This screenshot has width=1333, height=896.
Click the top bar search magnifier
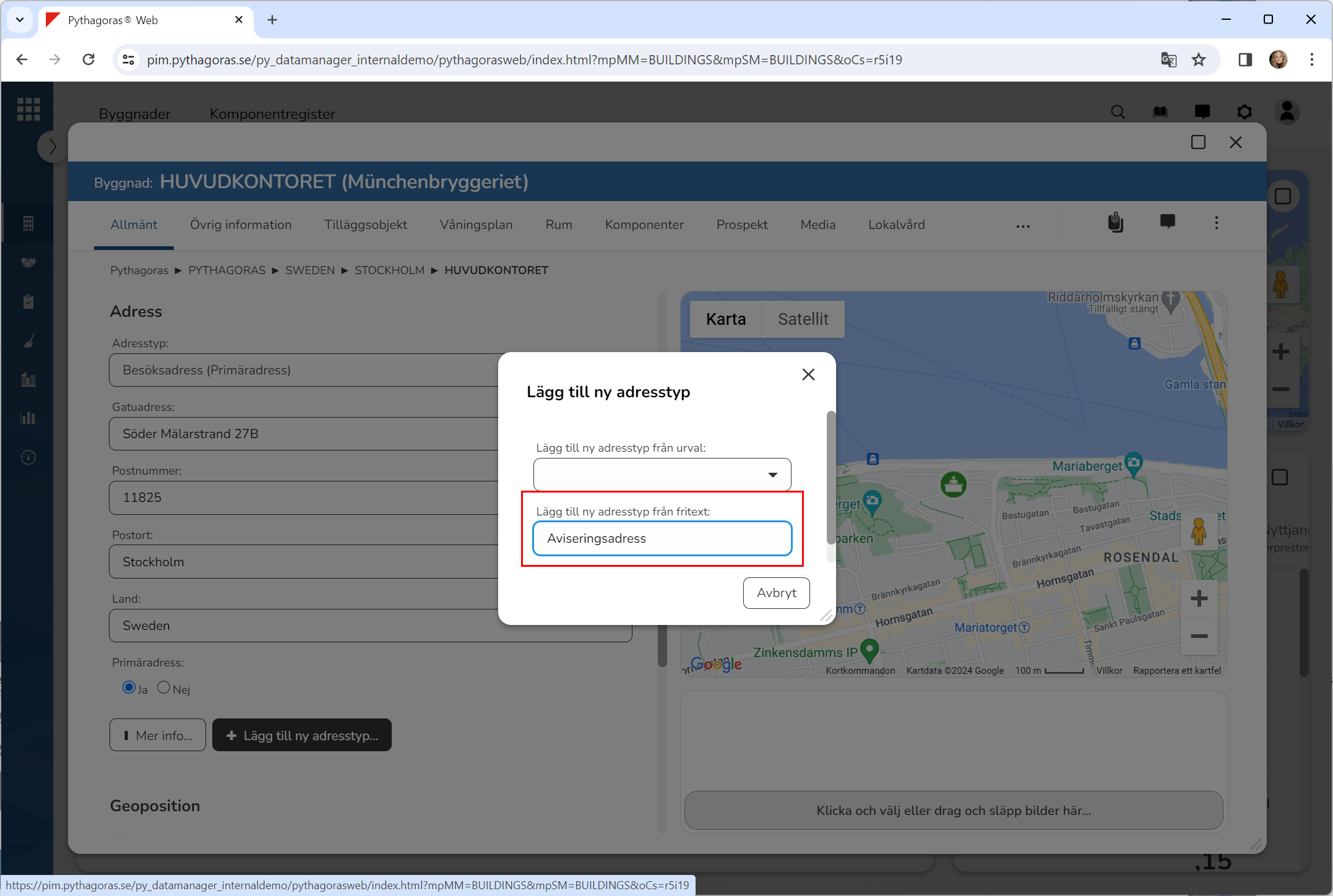(x=1118, y=112)
